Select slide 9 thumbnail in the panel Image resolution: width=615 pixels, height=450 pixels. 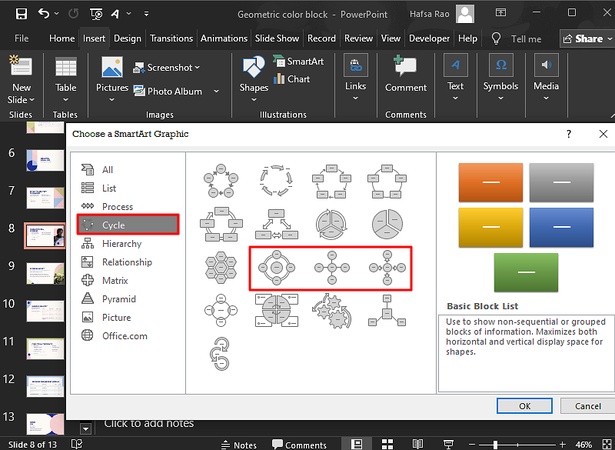45,271
